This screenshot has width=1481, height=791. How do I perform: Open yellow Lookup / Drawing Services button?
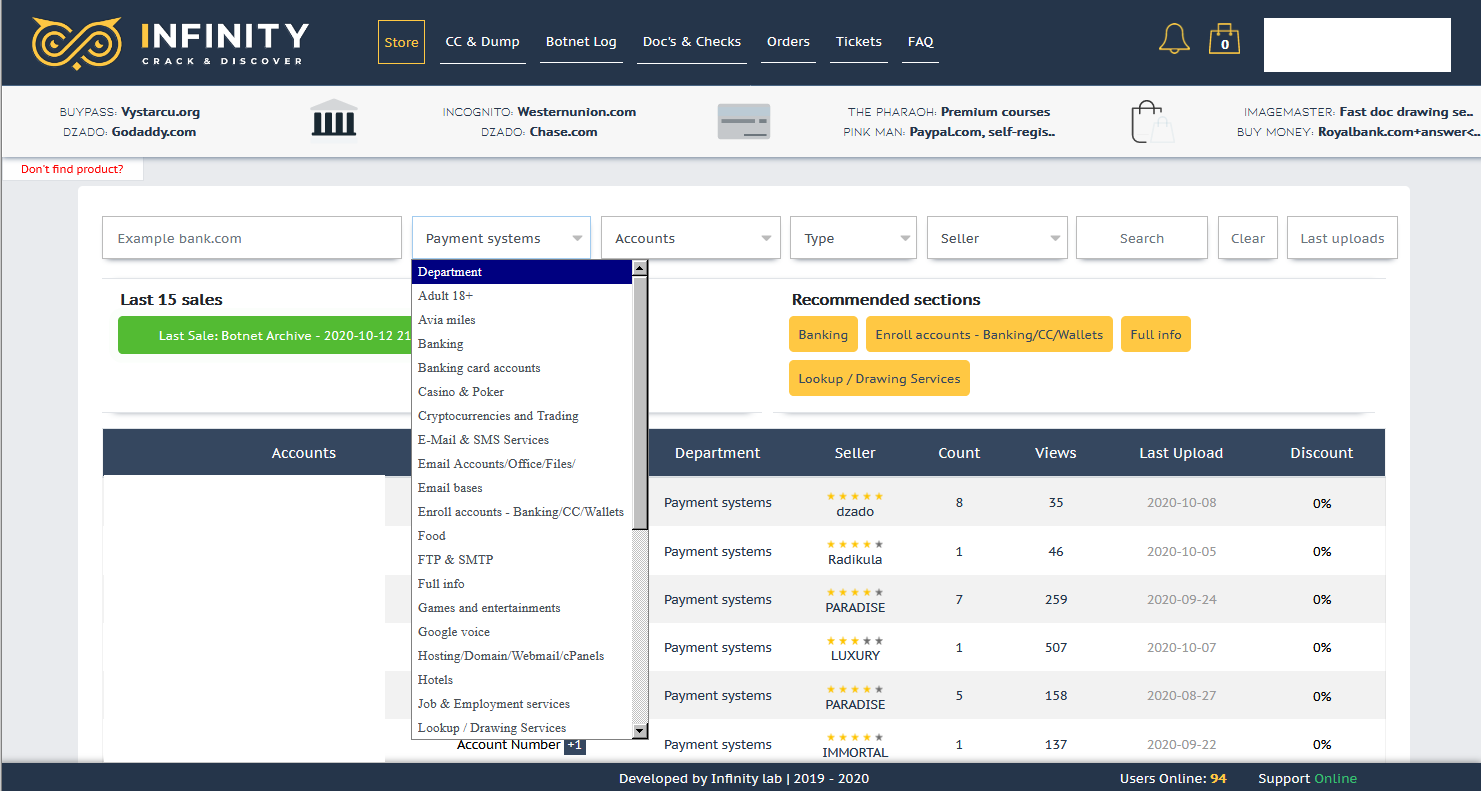click(879, 379)
